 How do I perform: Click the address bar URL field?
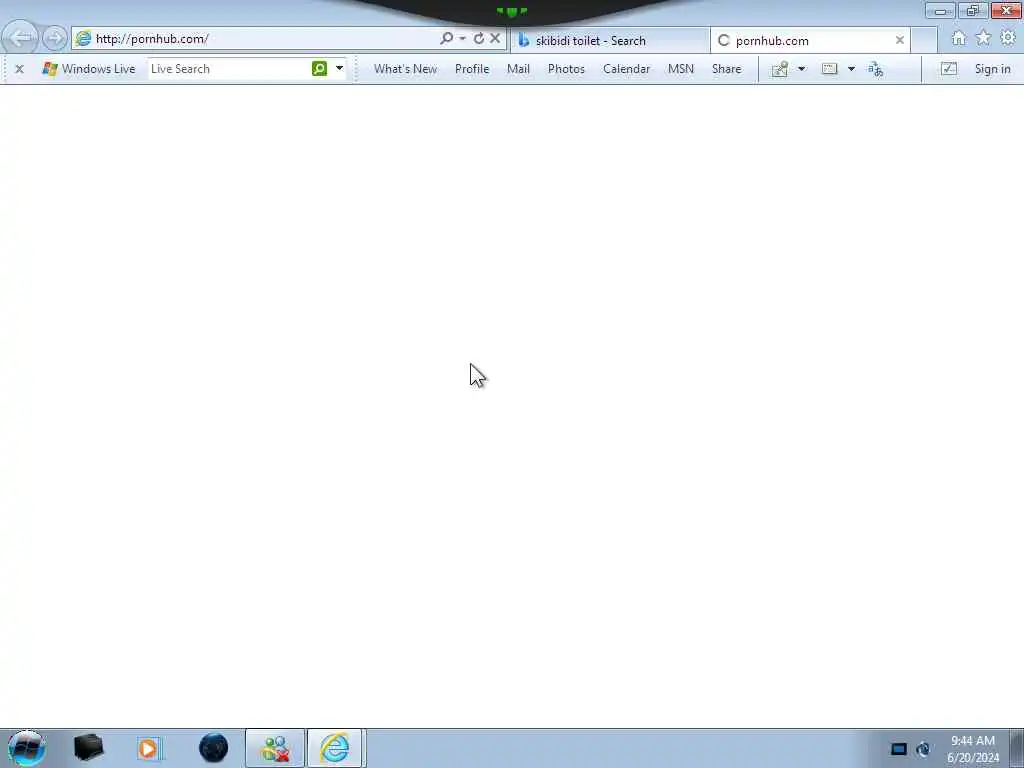pyautogui.click(x=255, y=39)
